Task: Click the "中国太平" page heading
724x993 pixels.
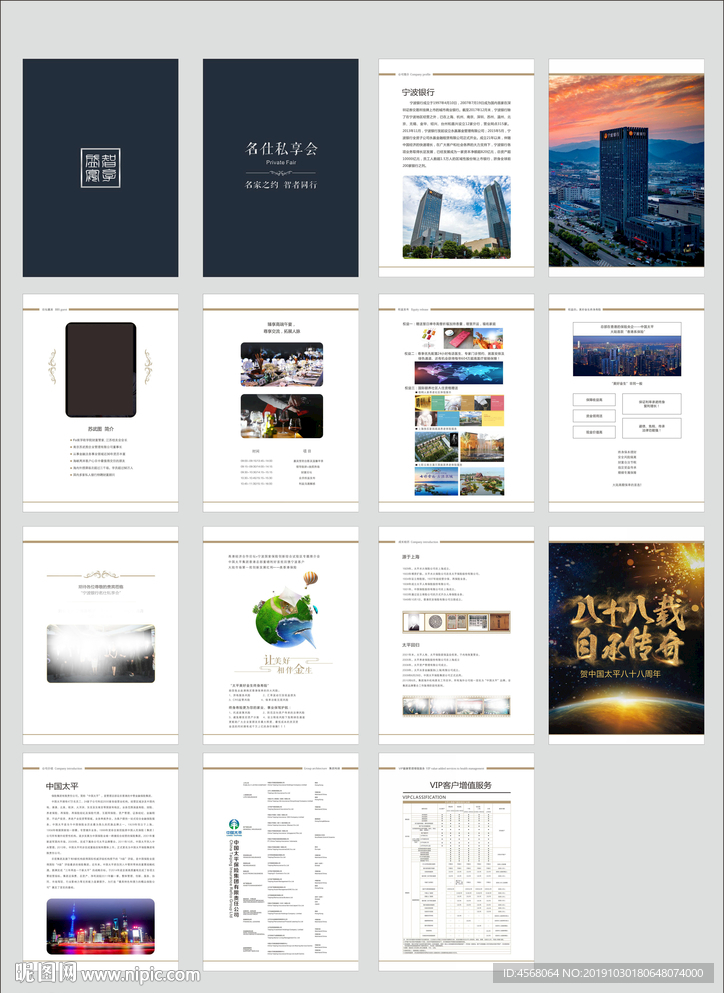Action: (x=62, y=786)
